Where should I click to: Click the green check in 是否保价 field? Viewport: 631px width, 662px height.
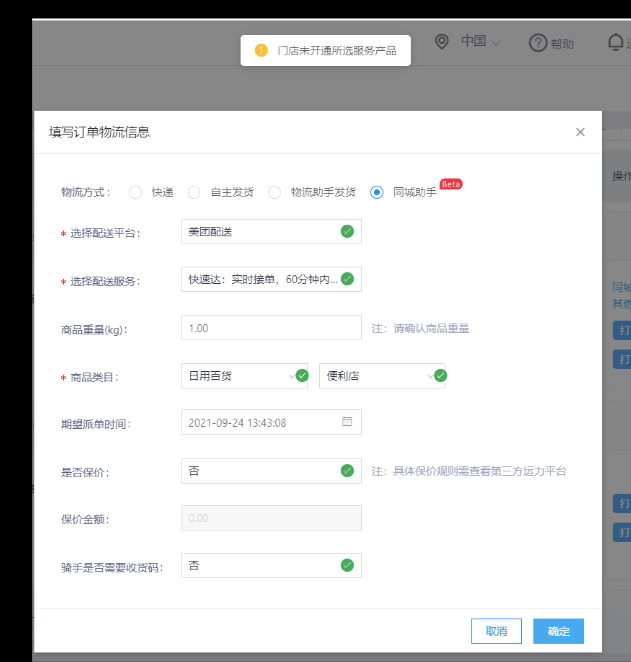(x=347, y=471)
